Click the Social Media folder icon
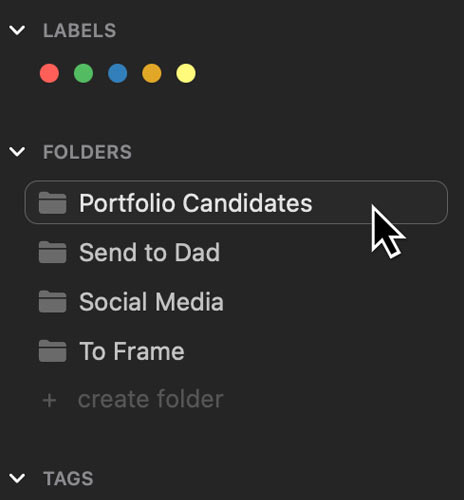Screen dimensions: 464x500 [x=52, y=302]
